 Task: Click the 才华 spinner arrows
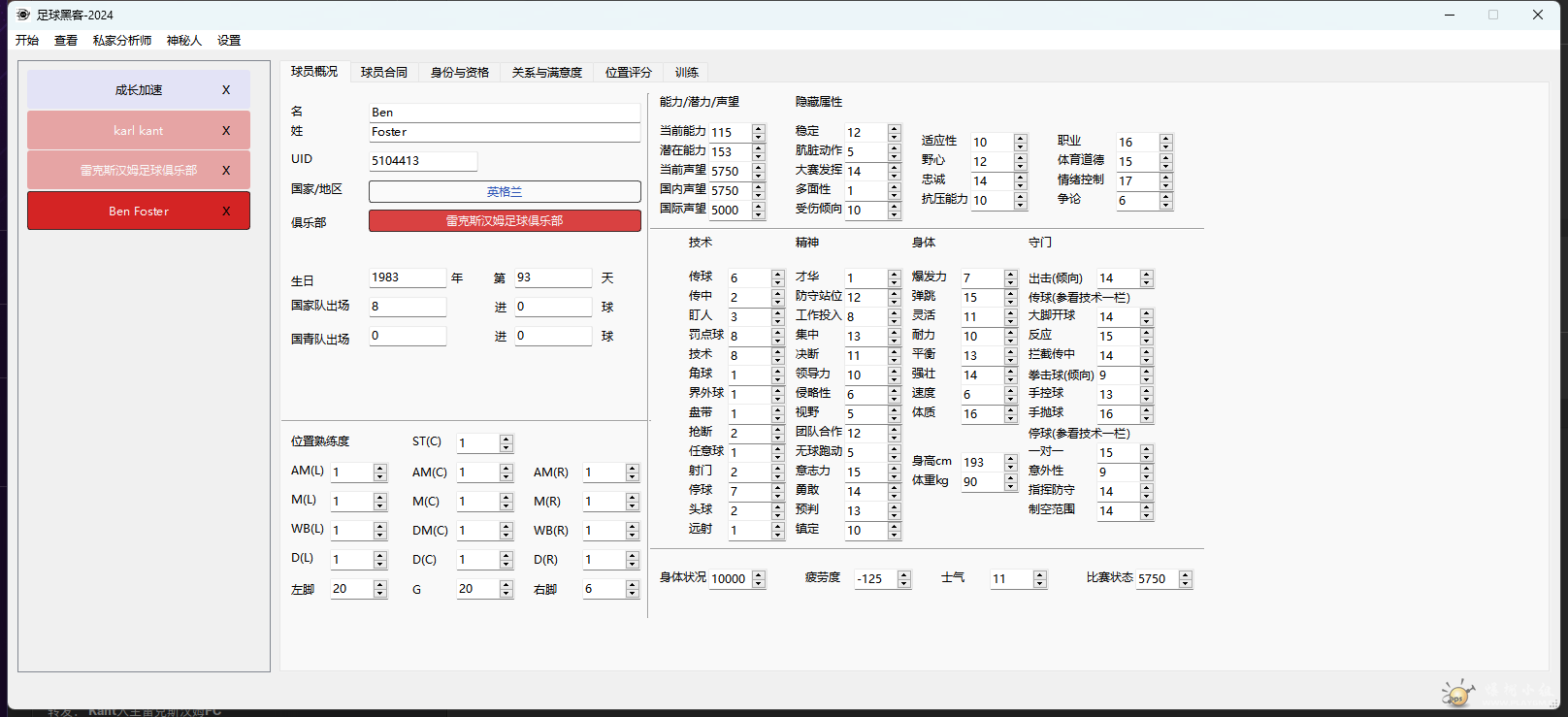click(895, 277)
